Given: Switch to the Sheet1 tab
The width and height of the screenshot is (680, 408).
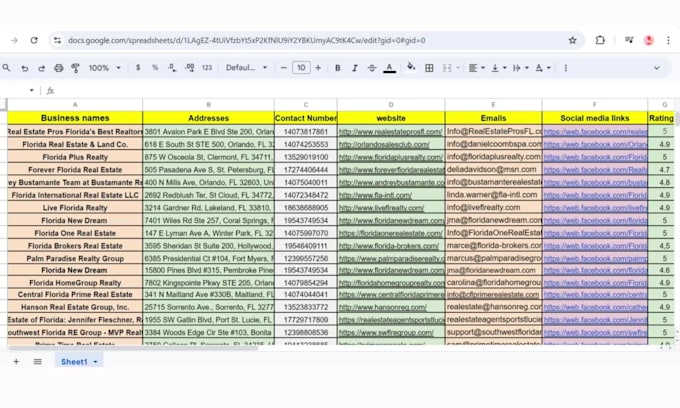Looking at the screenshot, I should click(74, 362).
